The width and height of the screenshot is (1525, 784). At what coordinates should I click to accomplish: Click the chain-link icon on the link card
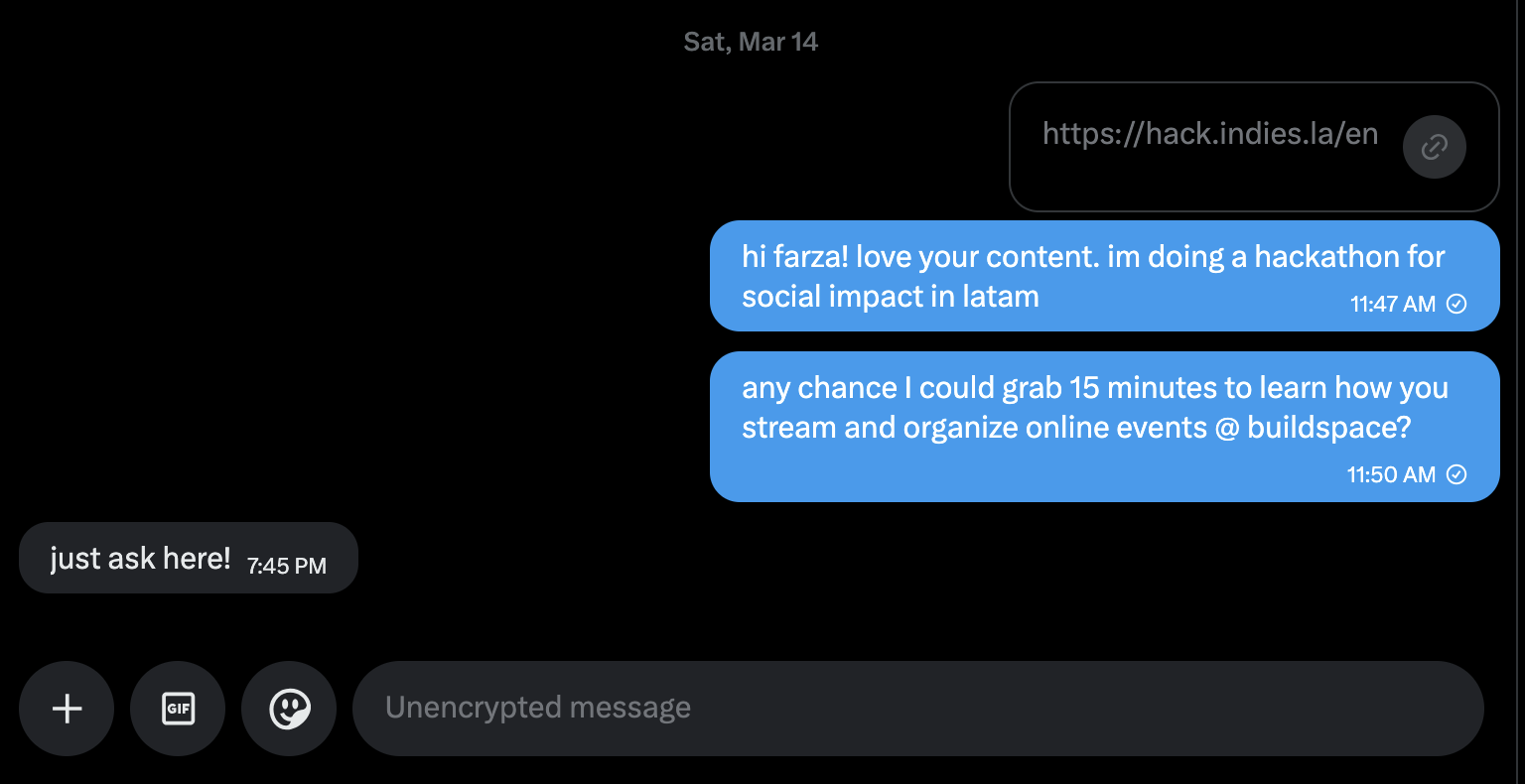1434,147
